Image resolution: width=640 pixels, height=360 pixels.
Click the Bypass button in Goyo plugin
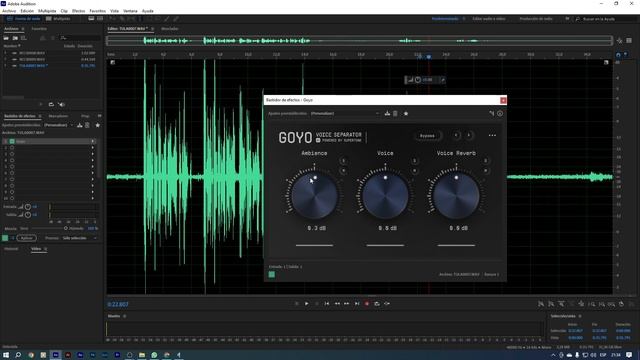coord(427,136)
